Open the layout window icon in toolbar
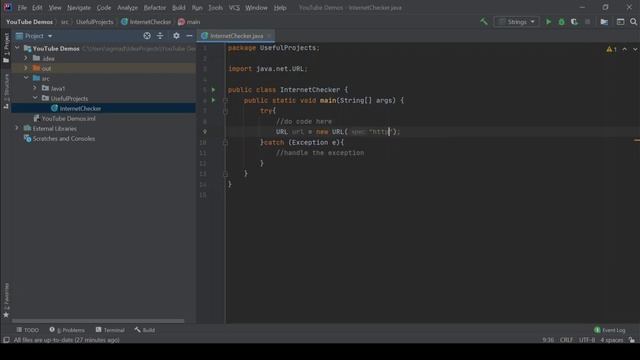The height and width of the screenshot is (360, 640). click(x=620, y=22)
